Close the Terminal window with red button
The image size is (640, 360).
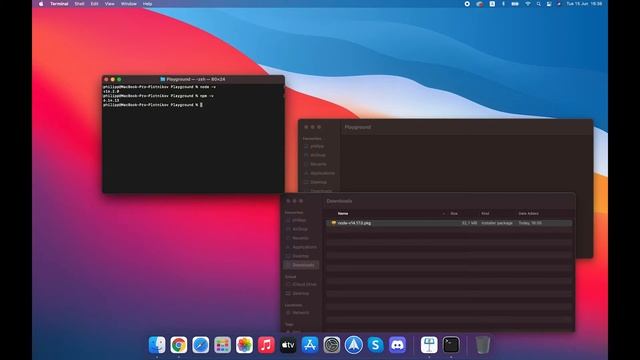[x=106, y=79]
